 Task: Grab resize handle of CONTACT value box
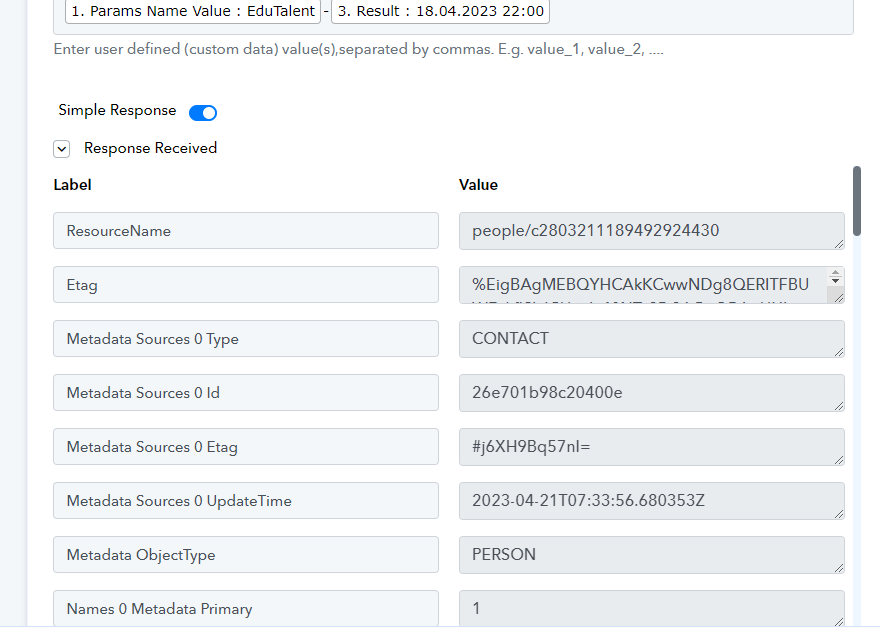(838, 350)
